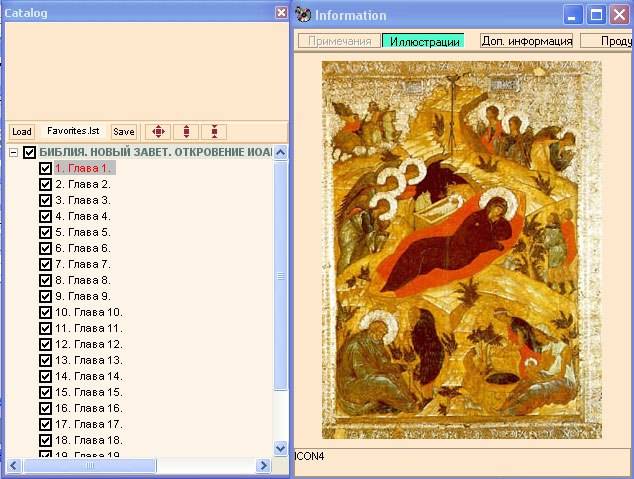634x479 pixels.
Task: Maximize the Information window
Action: point(596,15)
